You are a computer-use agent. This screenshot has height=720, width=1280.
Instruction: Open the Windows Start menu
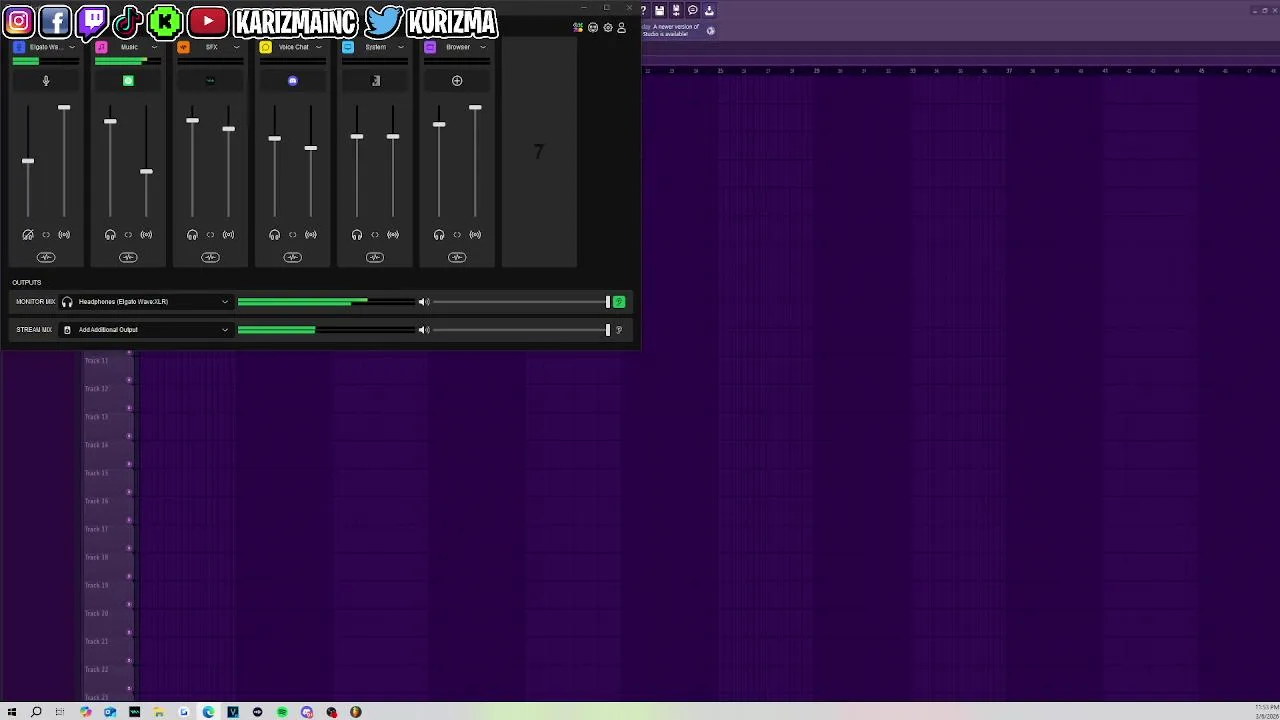pyautogui.click(x=12, y=712)
